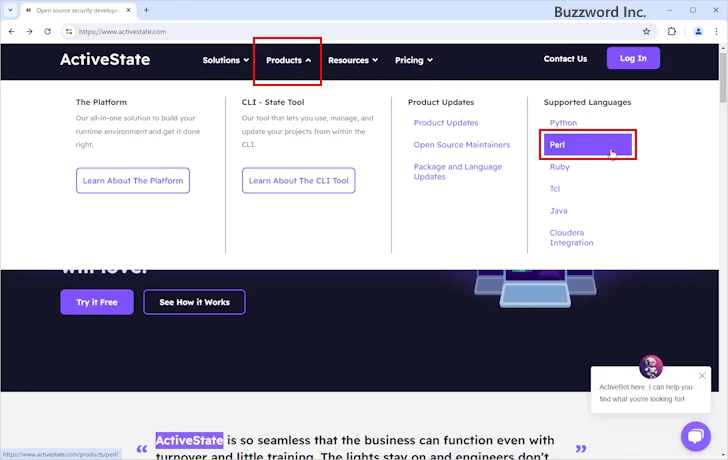Expand the Solutions menu
Image resolution: width=728 pixels, height=460 pixels.
click(x=226, y=60)
